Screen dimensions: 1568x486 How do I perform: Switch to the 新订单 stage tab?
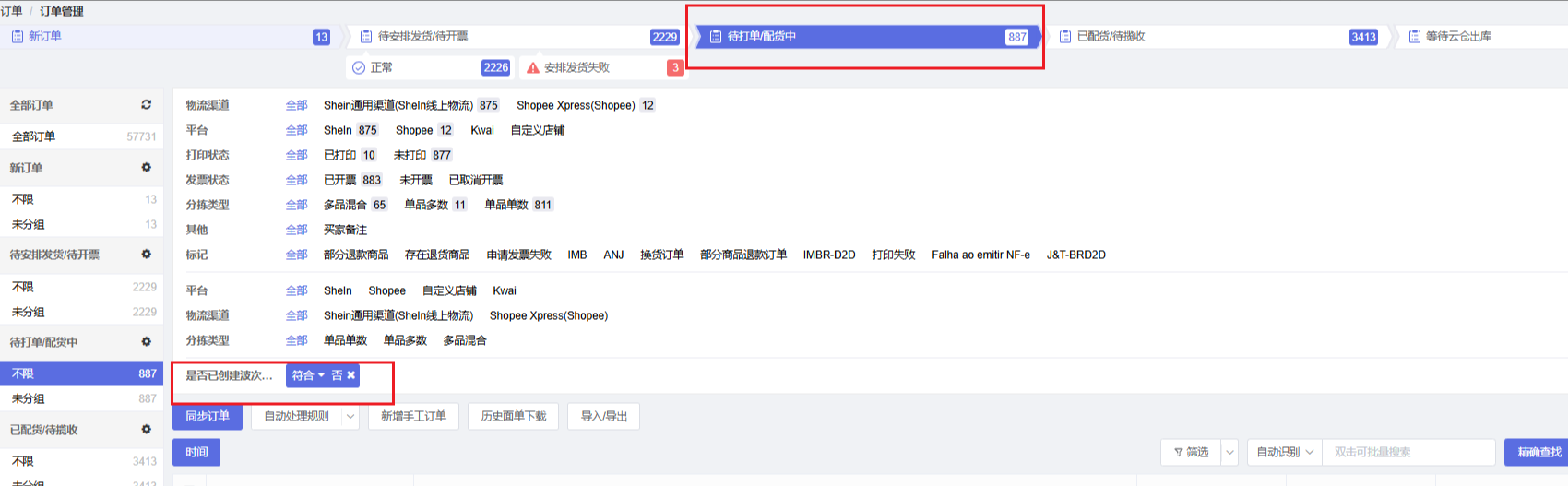click(171, 37)
